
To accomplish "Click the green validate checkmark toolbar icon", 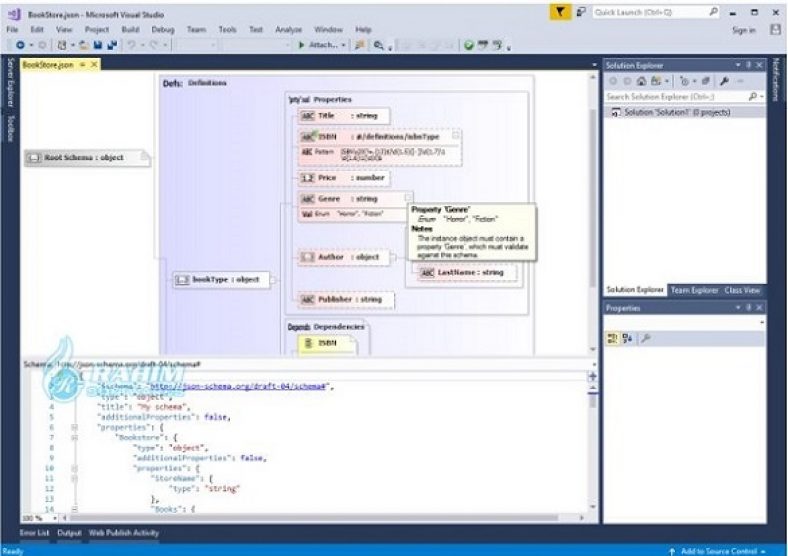I will [468, 45].
